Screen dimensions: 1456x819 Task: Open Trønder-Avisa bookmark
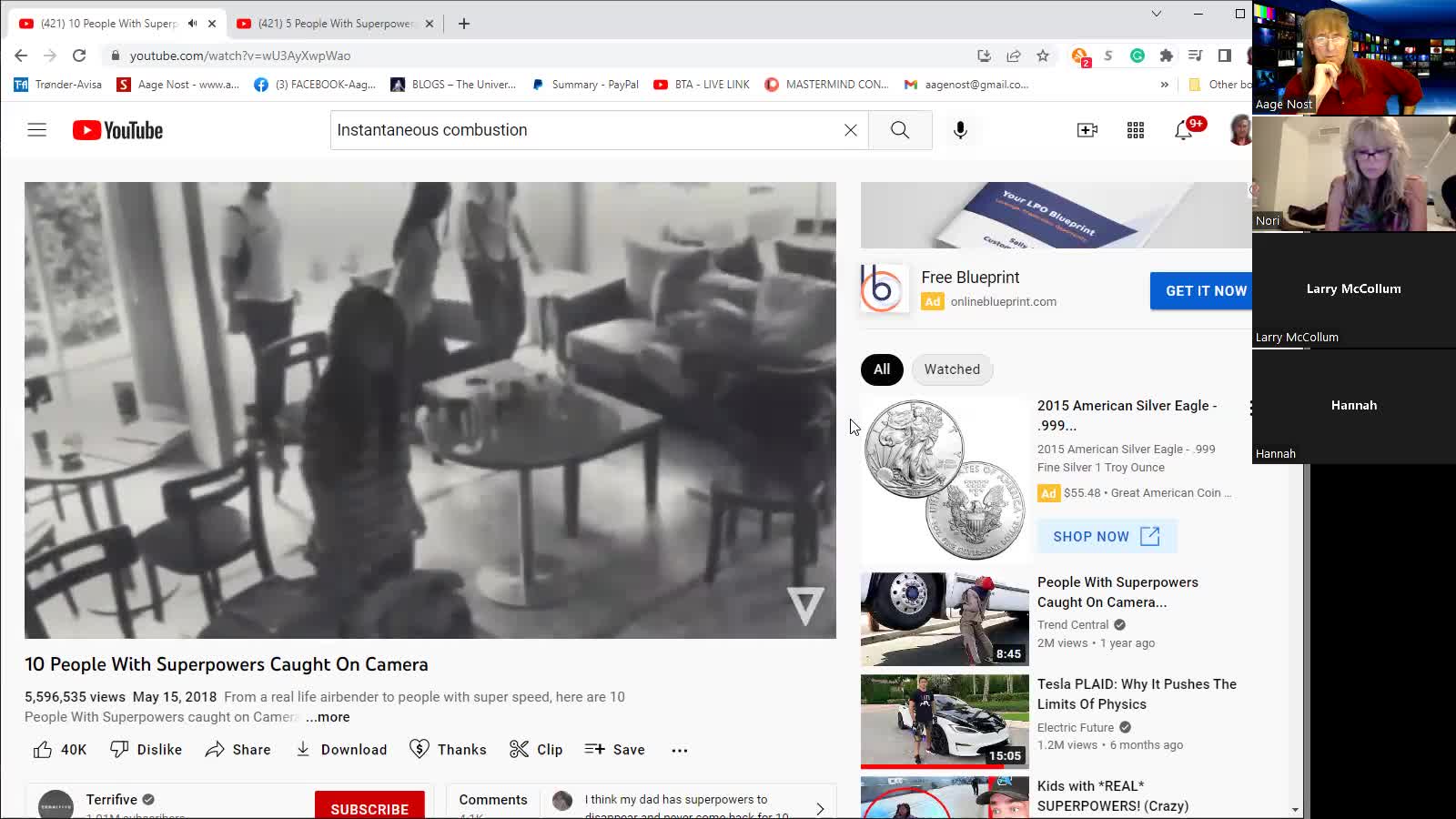[x=57, y=85]
